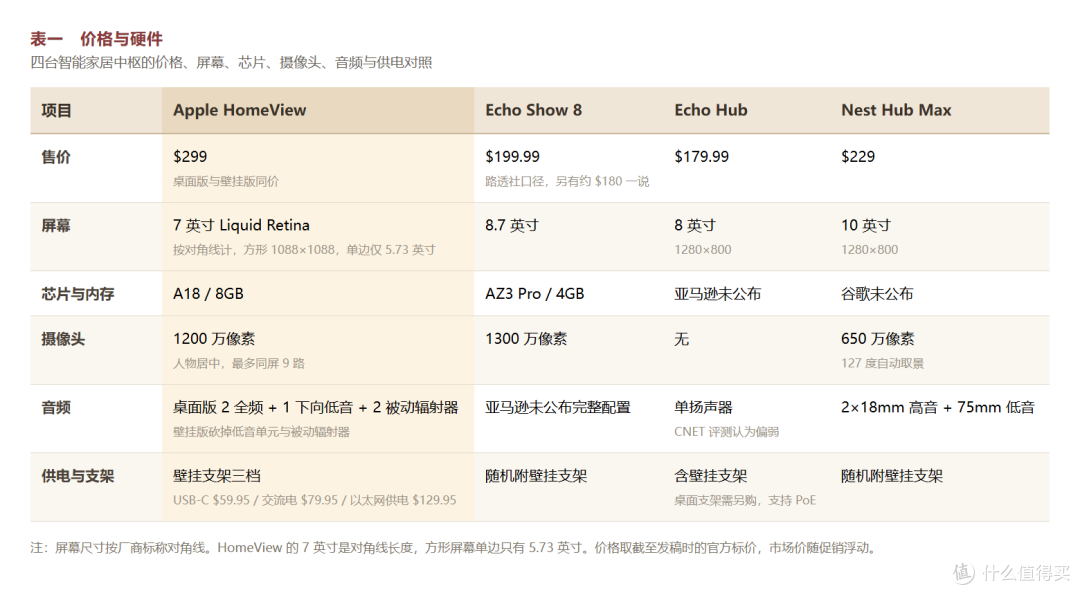Click the "A18 / 8GB" chip cell
The height and width of the screenshot is (595, 1080).
(x=208, y=293)
